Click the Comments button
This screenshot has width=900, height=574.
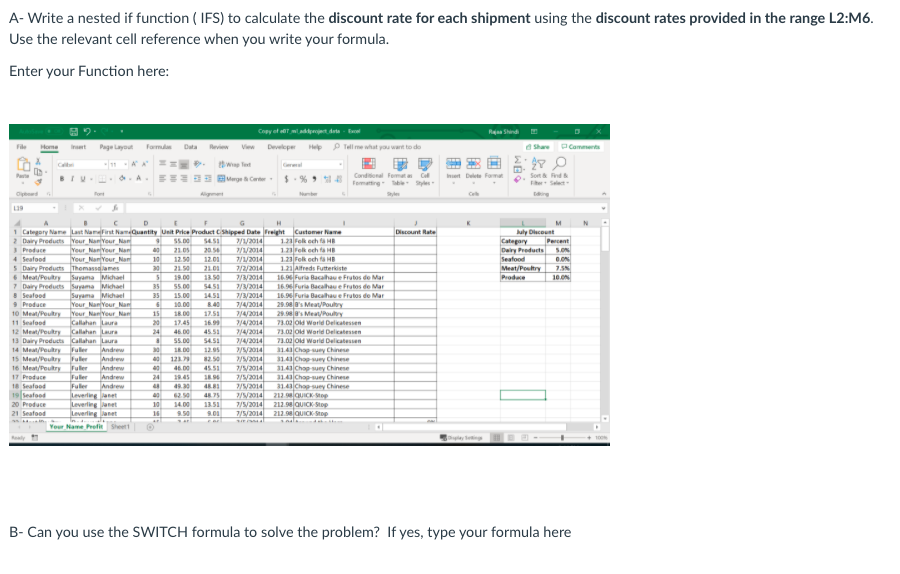coord(580,147)
